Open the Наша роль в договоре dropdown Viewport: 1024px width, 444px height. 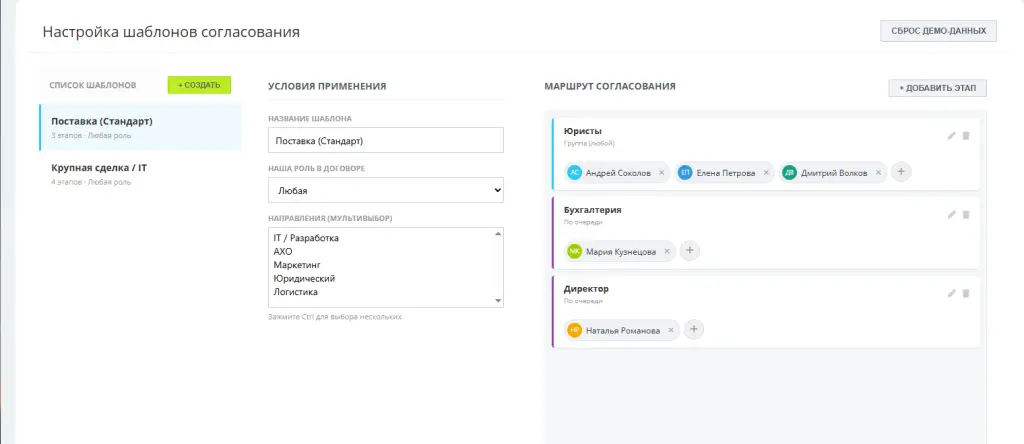pos(386,190)
